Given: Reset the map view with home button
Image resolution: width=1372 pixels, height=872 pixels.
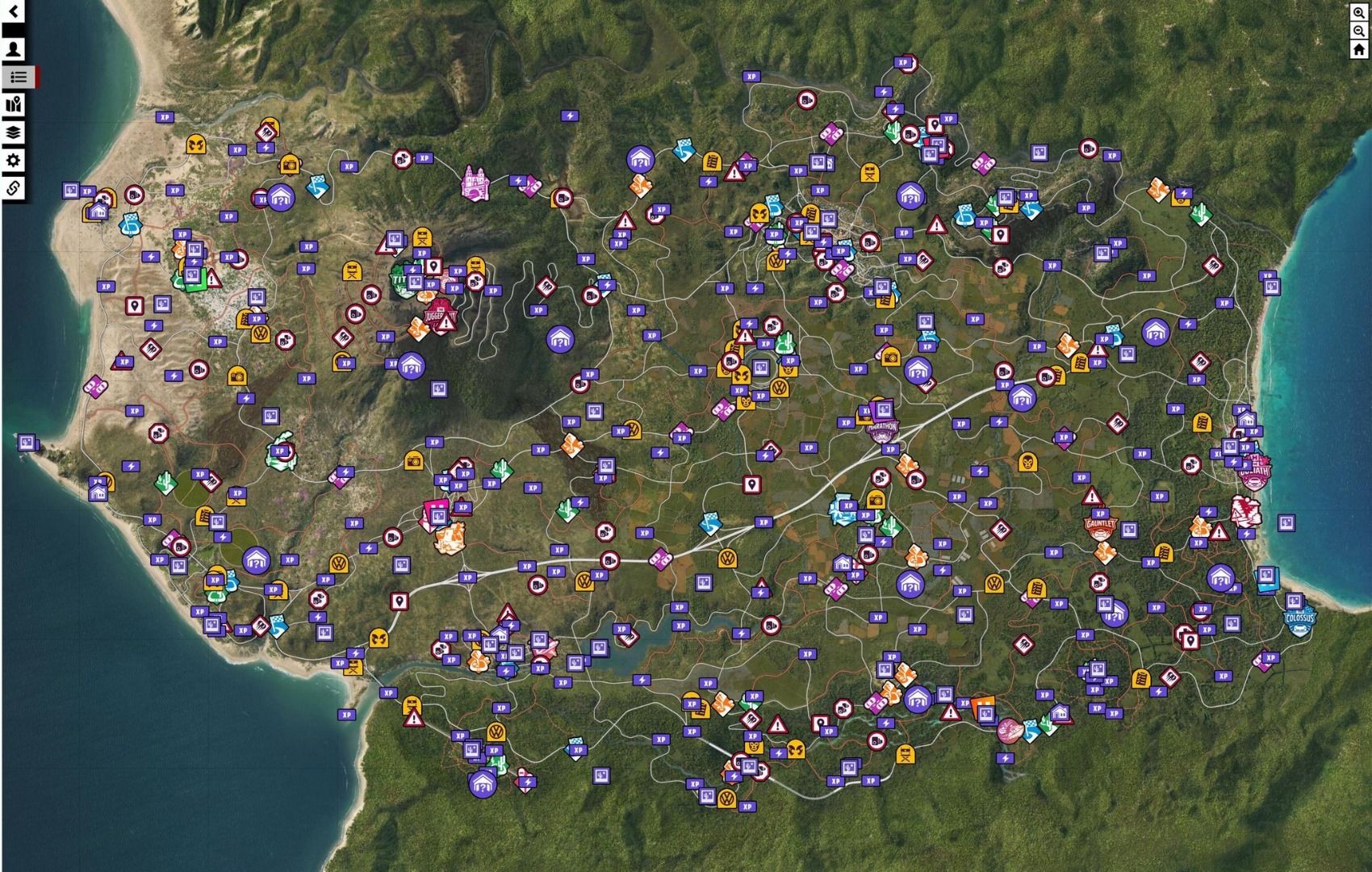Looking at the screenshot, I should tap(1359, 49).
